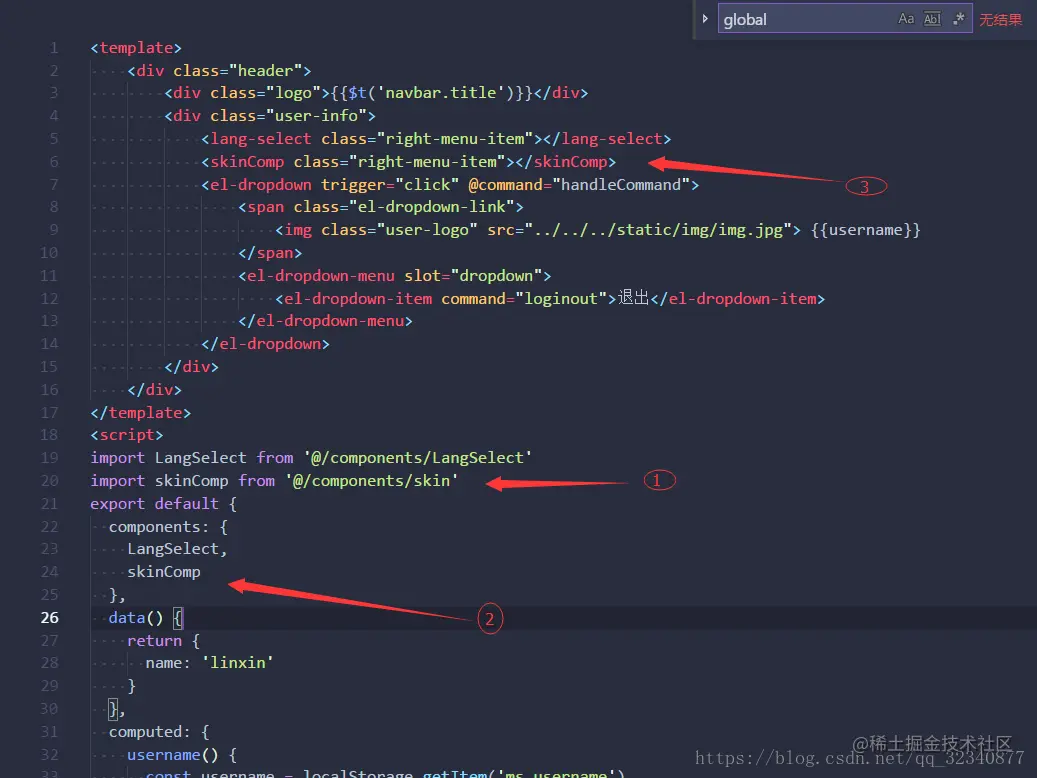Viewport: 1037px width, 778px height.
Task: Click trigger="click" attribute on line 7
Action: (390, 185)
